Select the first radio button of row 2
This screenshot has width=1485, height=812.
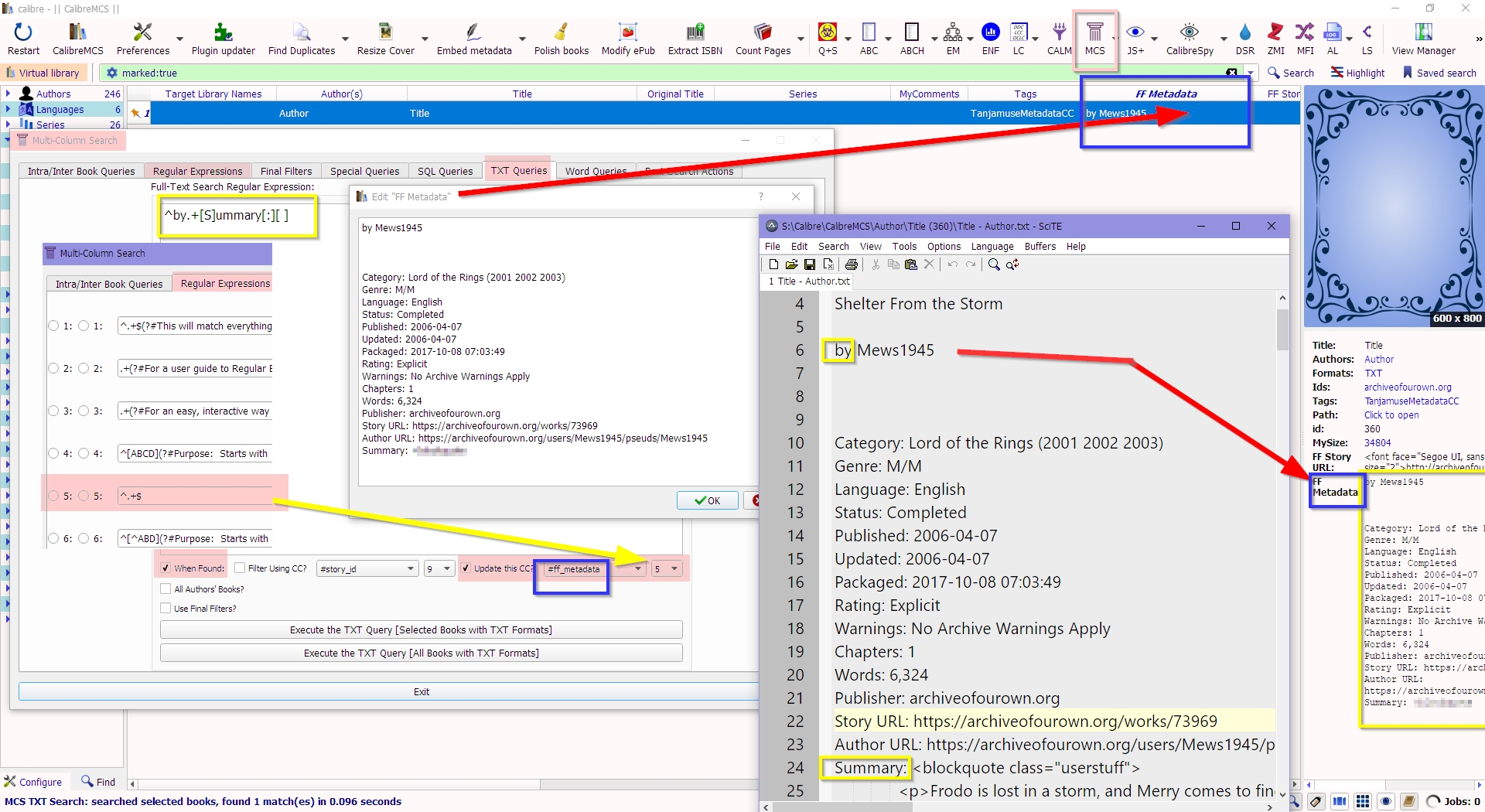click(53, 369)
